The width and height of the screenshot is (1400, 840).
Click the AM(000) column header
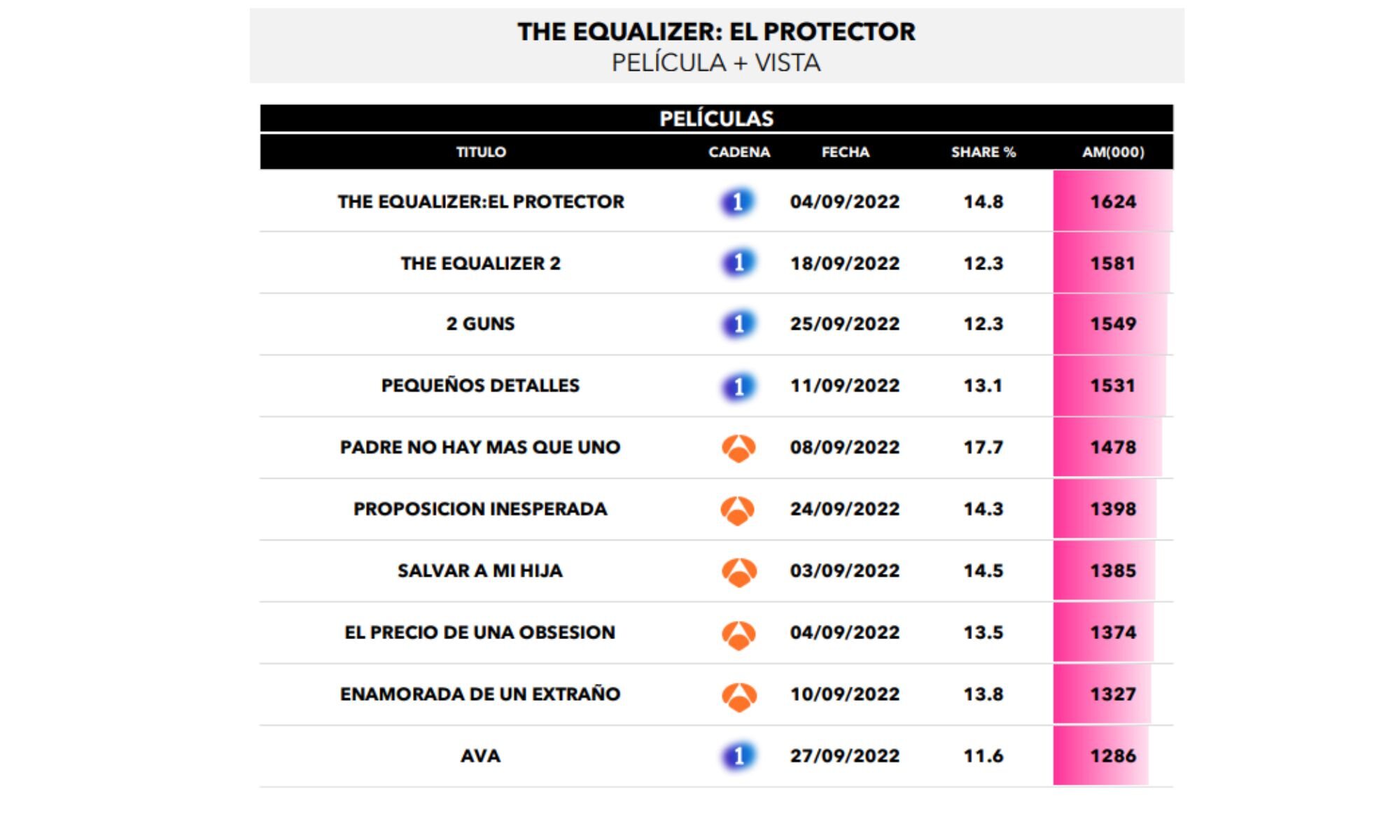1113,152
